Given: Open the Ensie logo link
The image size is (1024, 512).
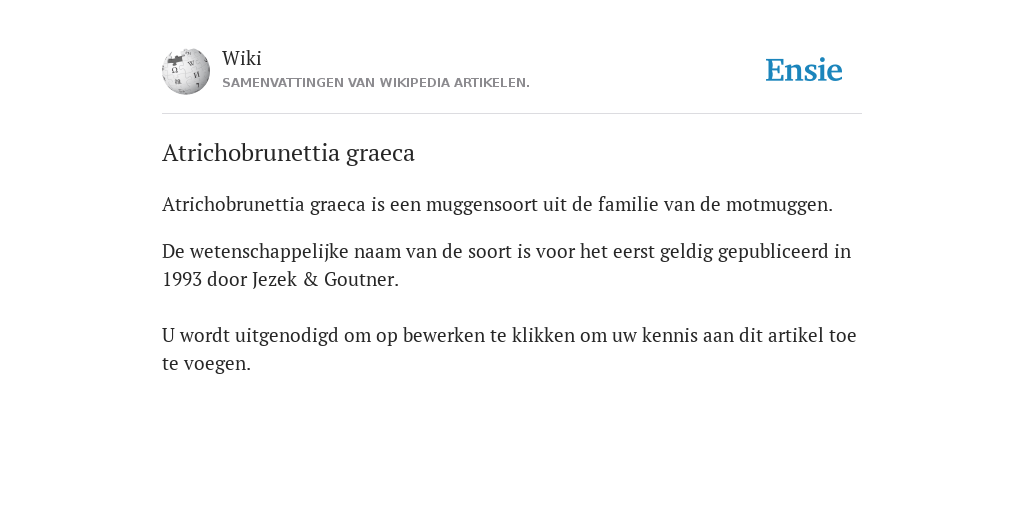Looking at the screenshot, I should (x=804, y=70).
